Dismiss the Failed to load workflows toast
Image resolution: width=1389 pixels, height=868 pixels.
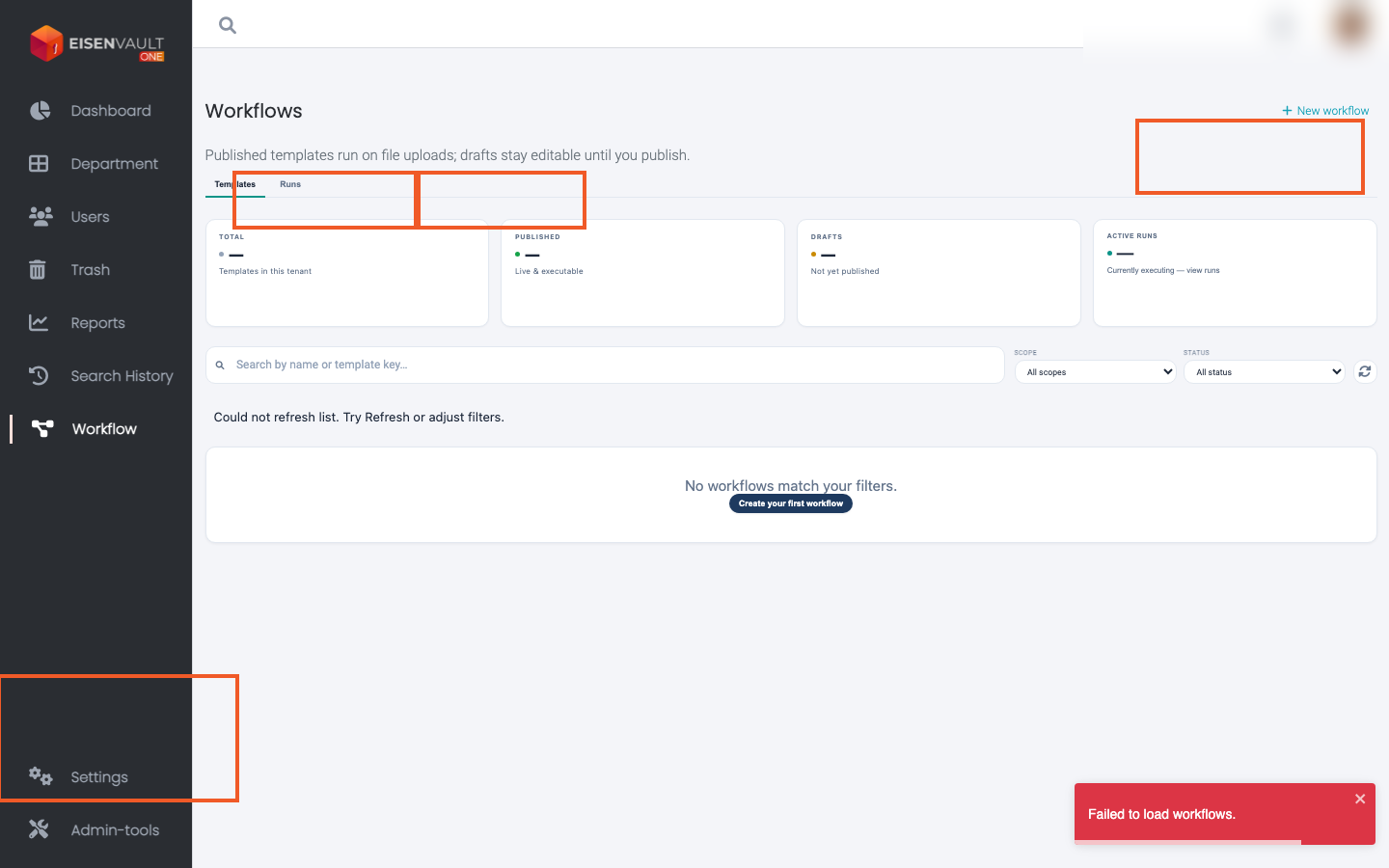pos(1360,799)
